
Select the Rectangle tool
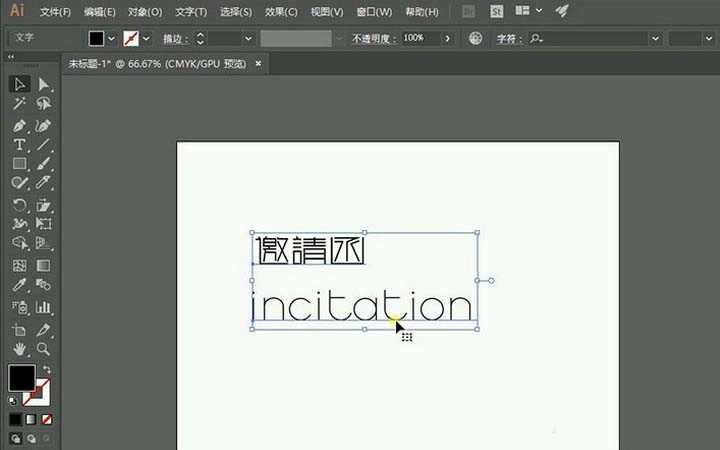click(x=19, y=164)
